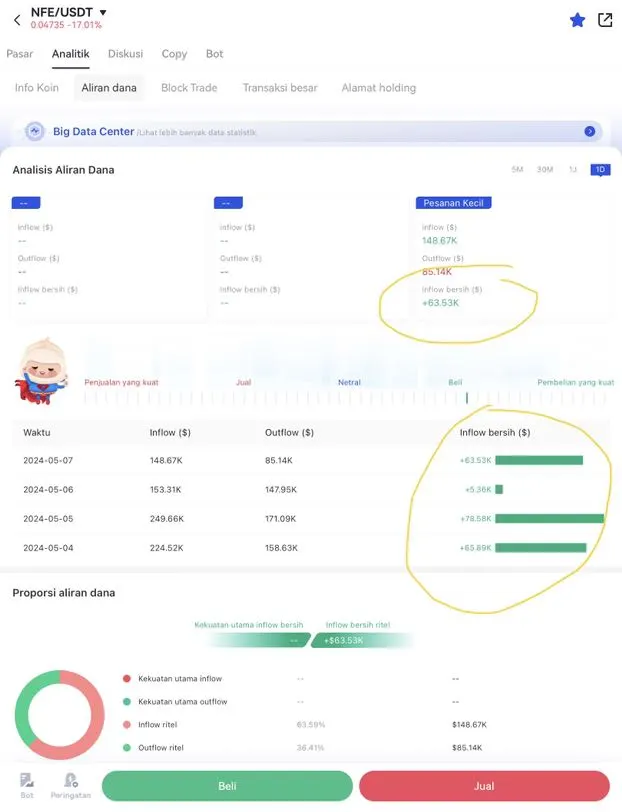Select the 2024-05-04 row date
The height and width of the screenshot is (812, 622).
coord(48,547)
